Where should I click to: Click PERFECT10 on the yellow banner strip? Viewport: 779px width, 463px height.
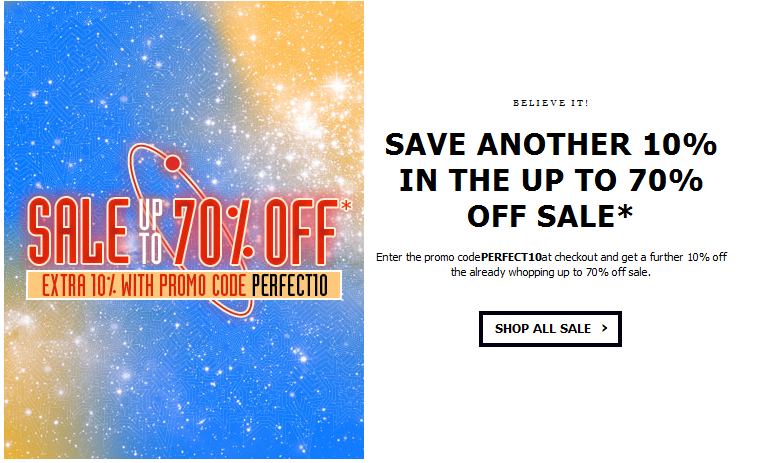coord(293,285)
